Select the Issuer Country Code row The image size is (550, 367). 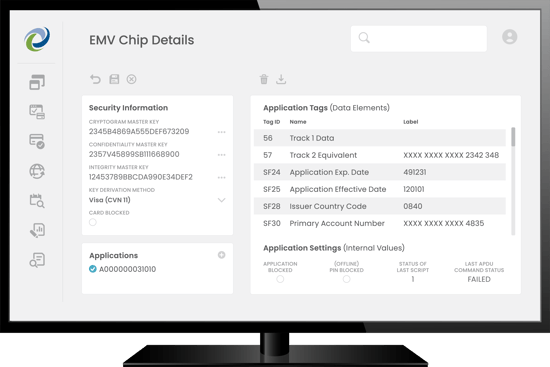[x=380, y=206]
